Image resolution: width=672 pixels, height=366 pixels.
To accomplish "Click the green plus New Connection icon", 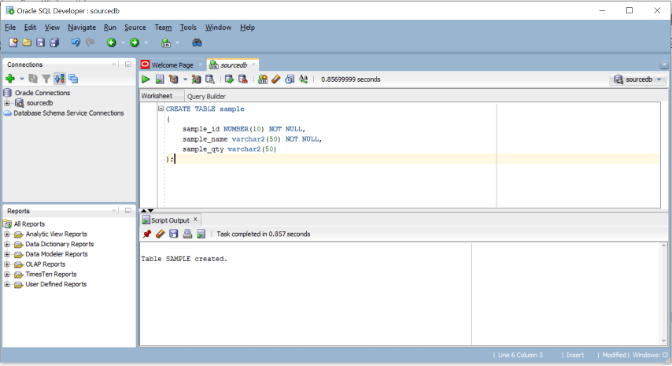I will [10, 79].
